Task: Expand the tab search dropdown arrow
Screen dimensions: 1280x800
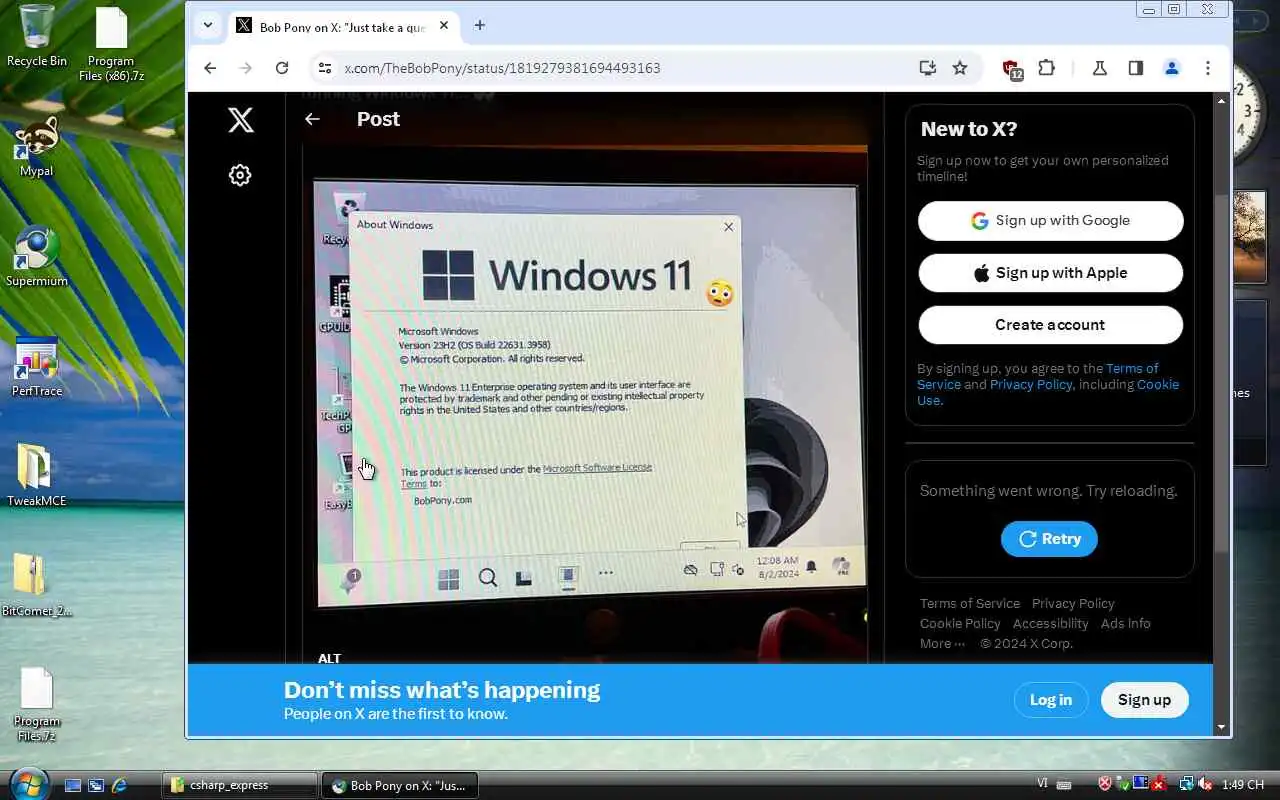Action: 207,26
